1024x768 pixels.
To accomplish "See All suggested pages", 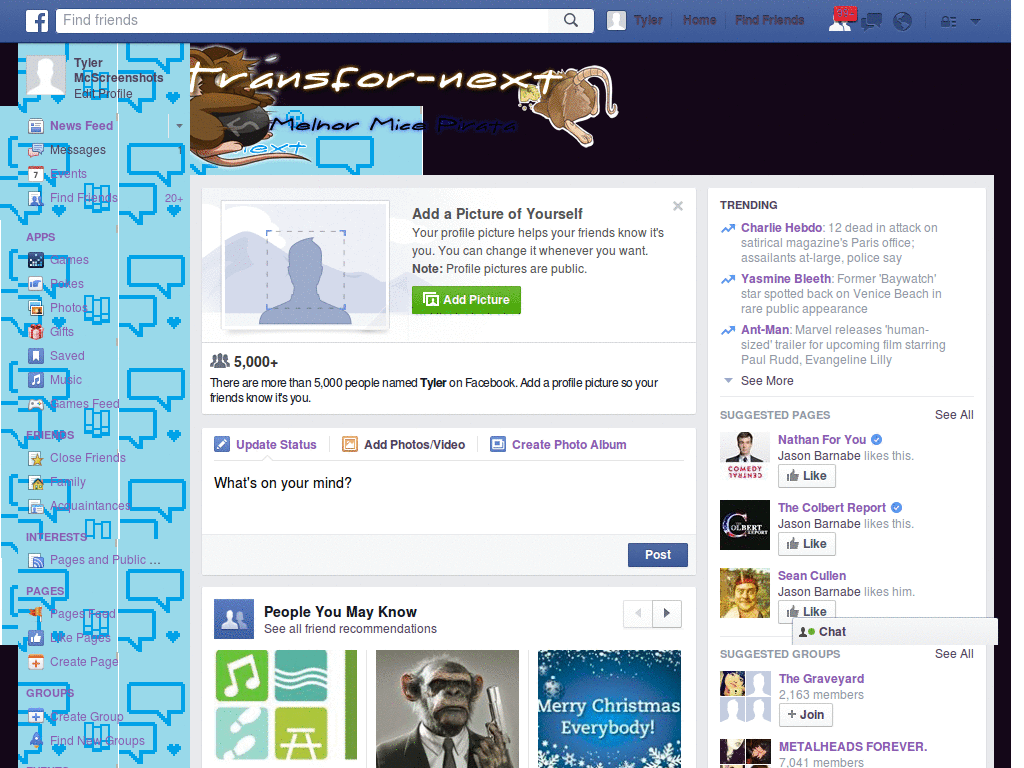I will click(x=953, y=415).
